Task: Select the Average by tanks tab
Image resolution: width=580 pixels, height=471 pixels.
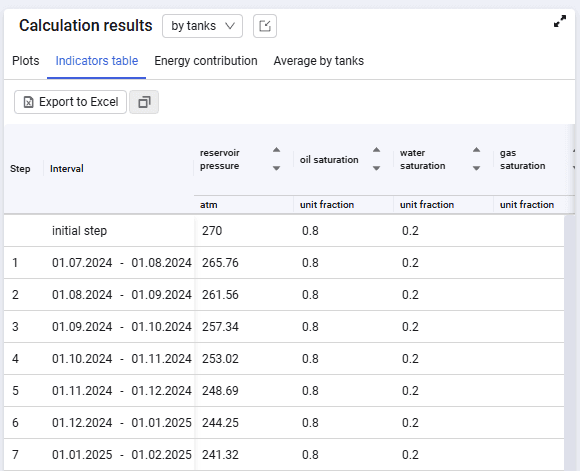Action: (318, 61)
